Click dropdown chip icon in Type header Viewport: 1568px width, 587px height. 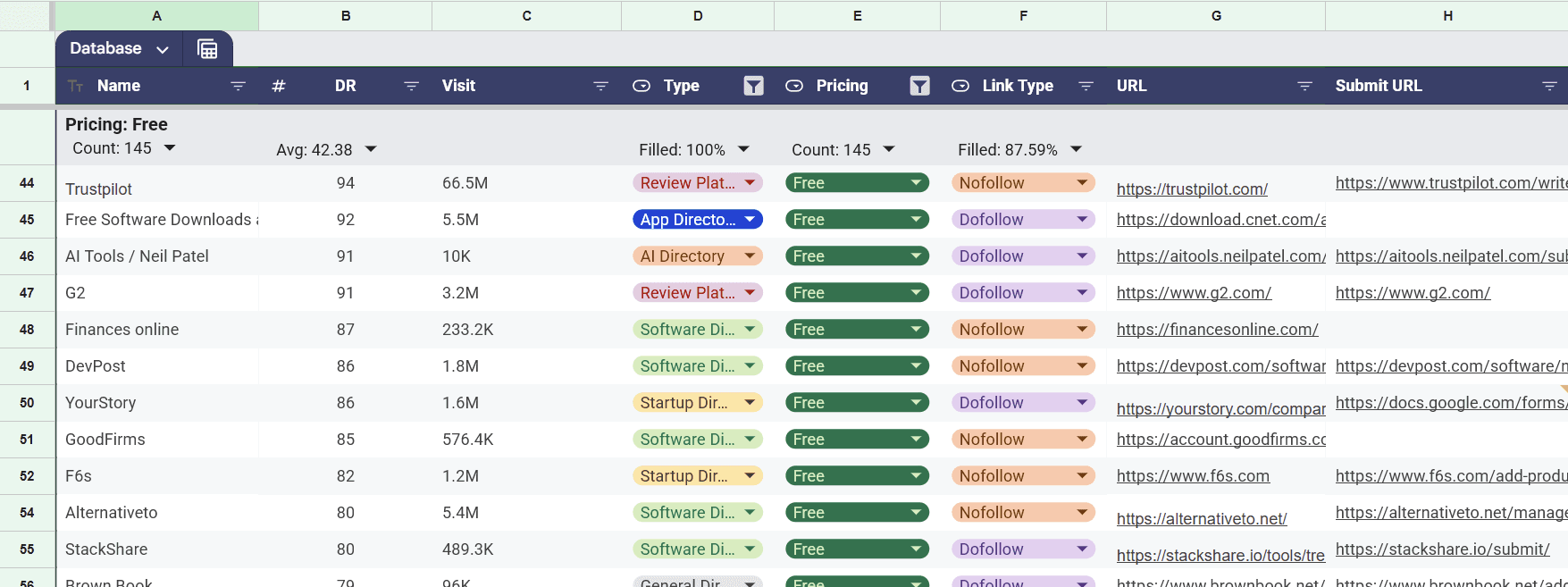point(641,86)
